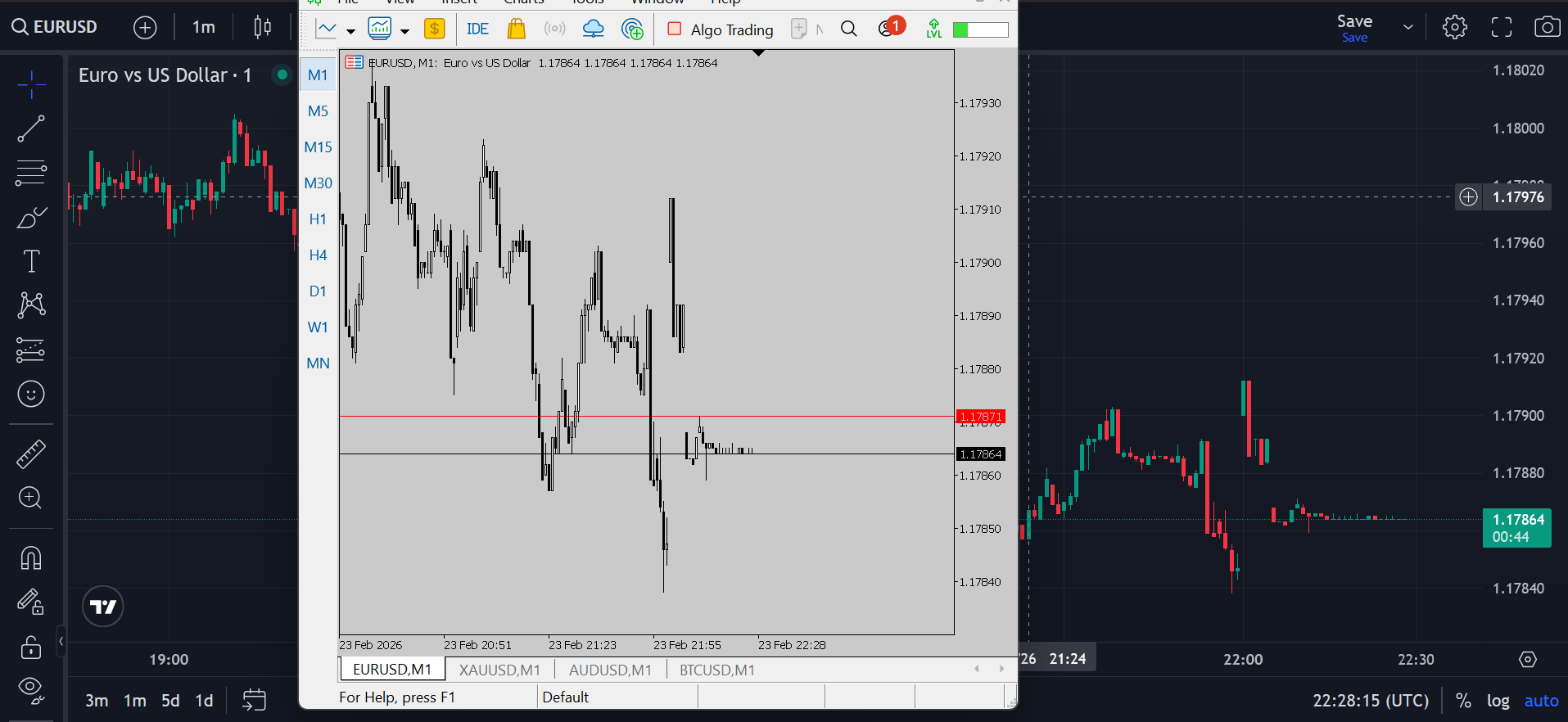Switch to the XAUUSD,M1 chart tab
This screenshot has width=1568, height=722.
[499, 670]
